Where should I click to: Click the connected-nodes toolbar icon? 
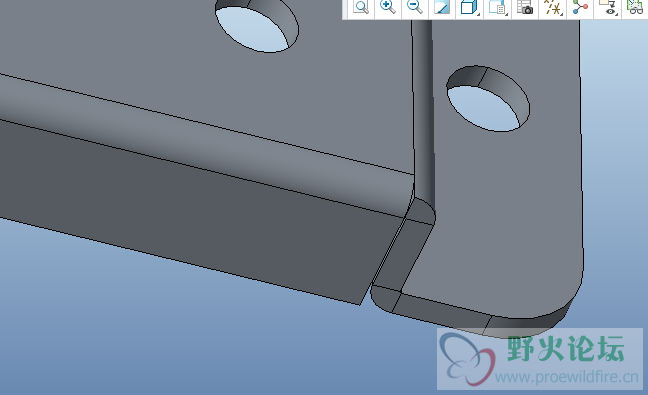[580, 7]
